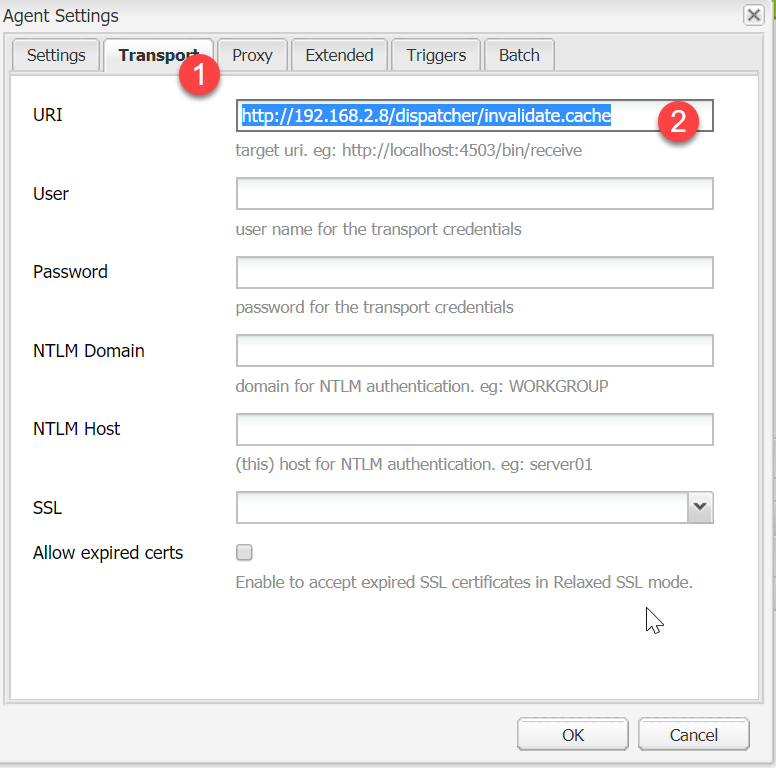
Task: Switch to the Batch tab
Action: (x=519, y=55)
